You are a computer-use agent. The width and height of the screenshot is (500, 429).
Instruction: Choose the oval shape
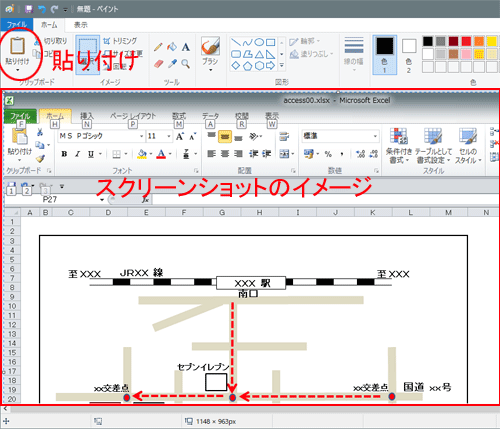[259, 42]
